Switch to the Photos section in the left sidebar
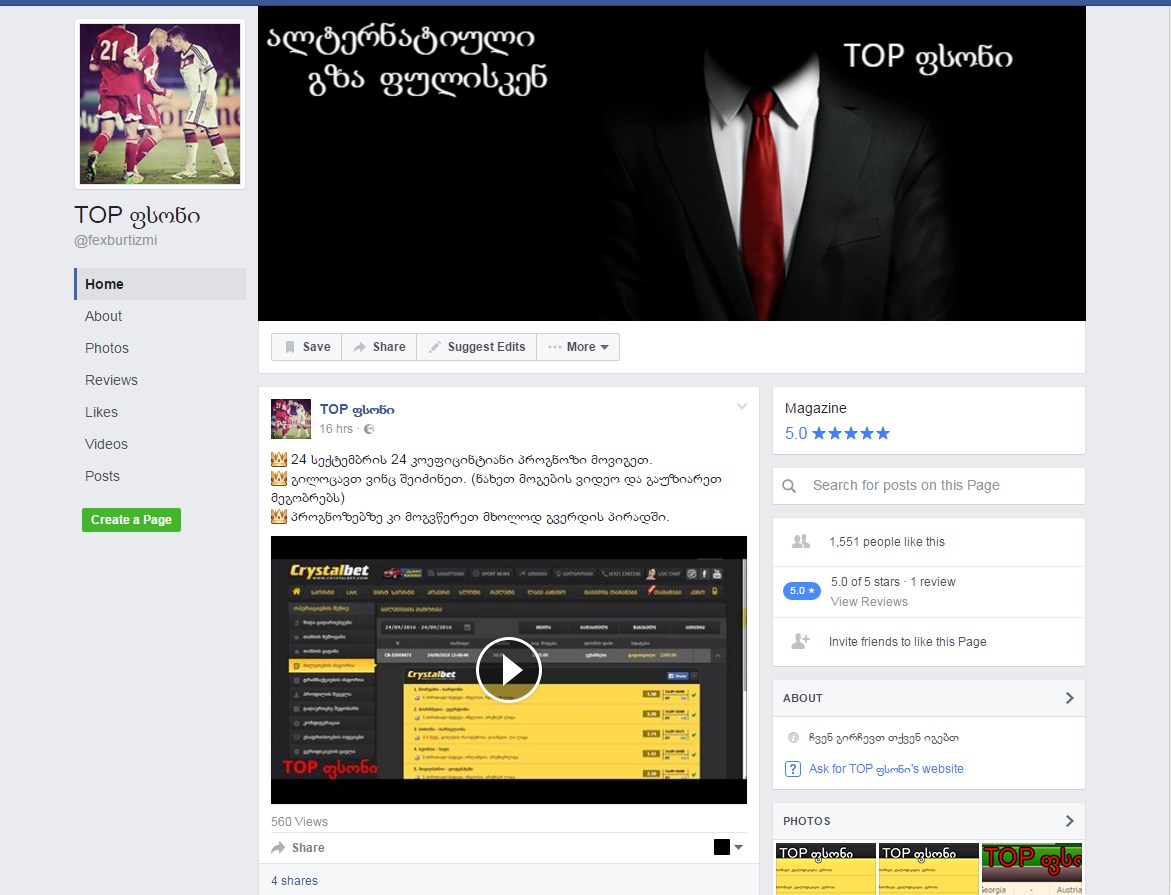 pyautogui.click(x=106, y=348)
